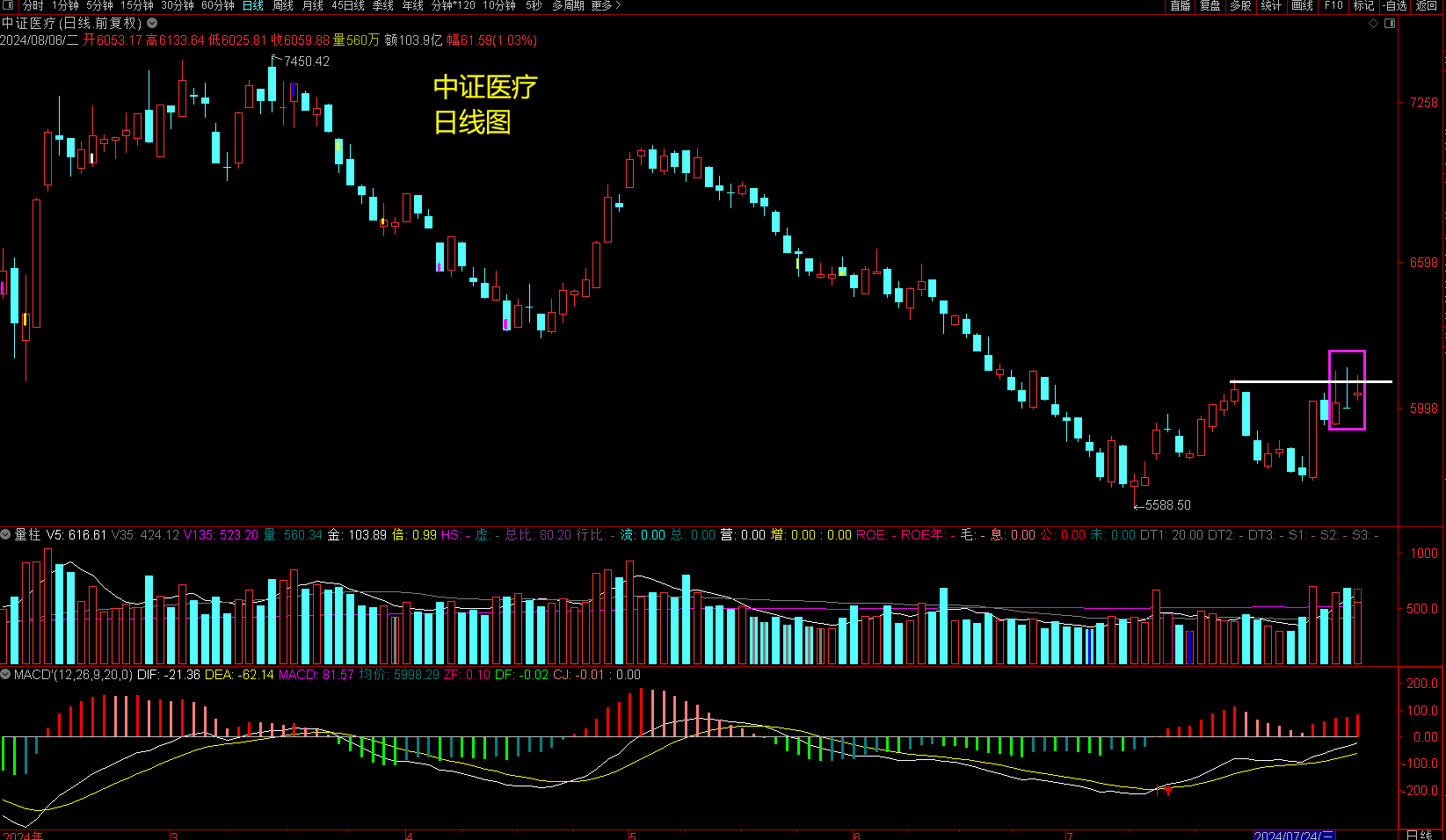Click -自选 to remove from watchlist
The image size is (1446, 840).
[x=1395, y=5]
